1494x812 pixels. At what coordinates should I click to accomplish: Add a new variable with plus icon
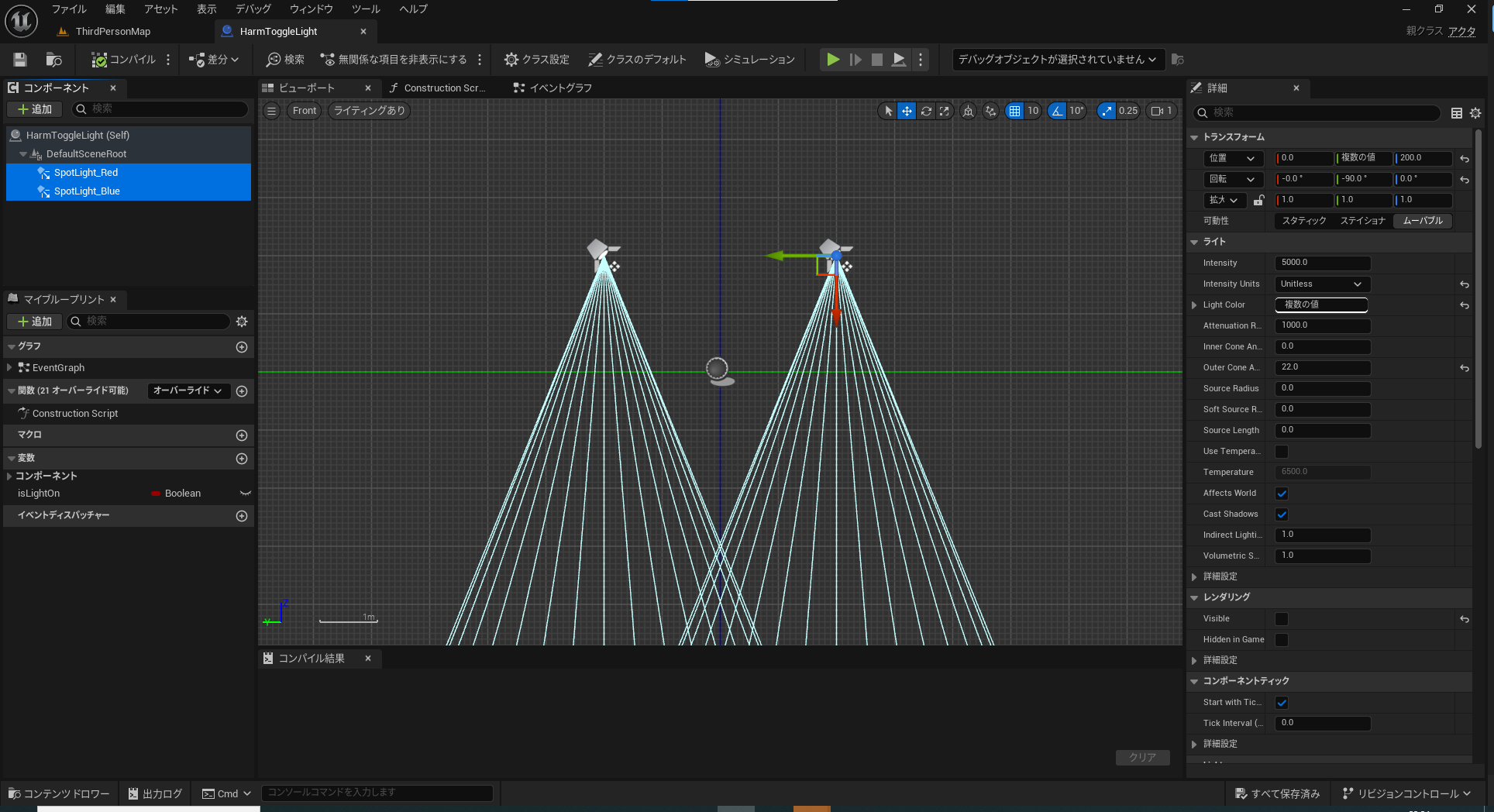click(242, 459)
